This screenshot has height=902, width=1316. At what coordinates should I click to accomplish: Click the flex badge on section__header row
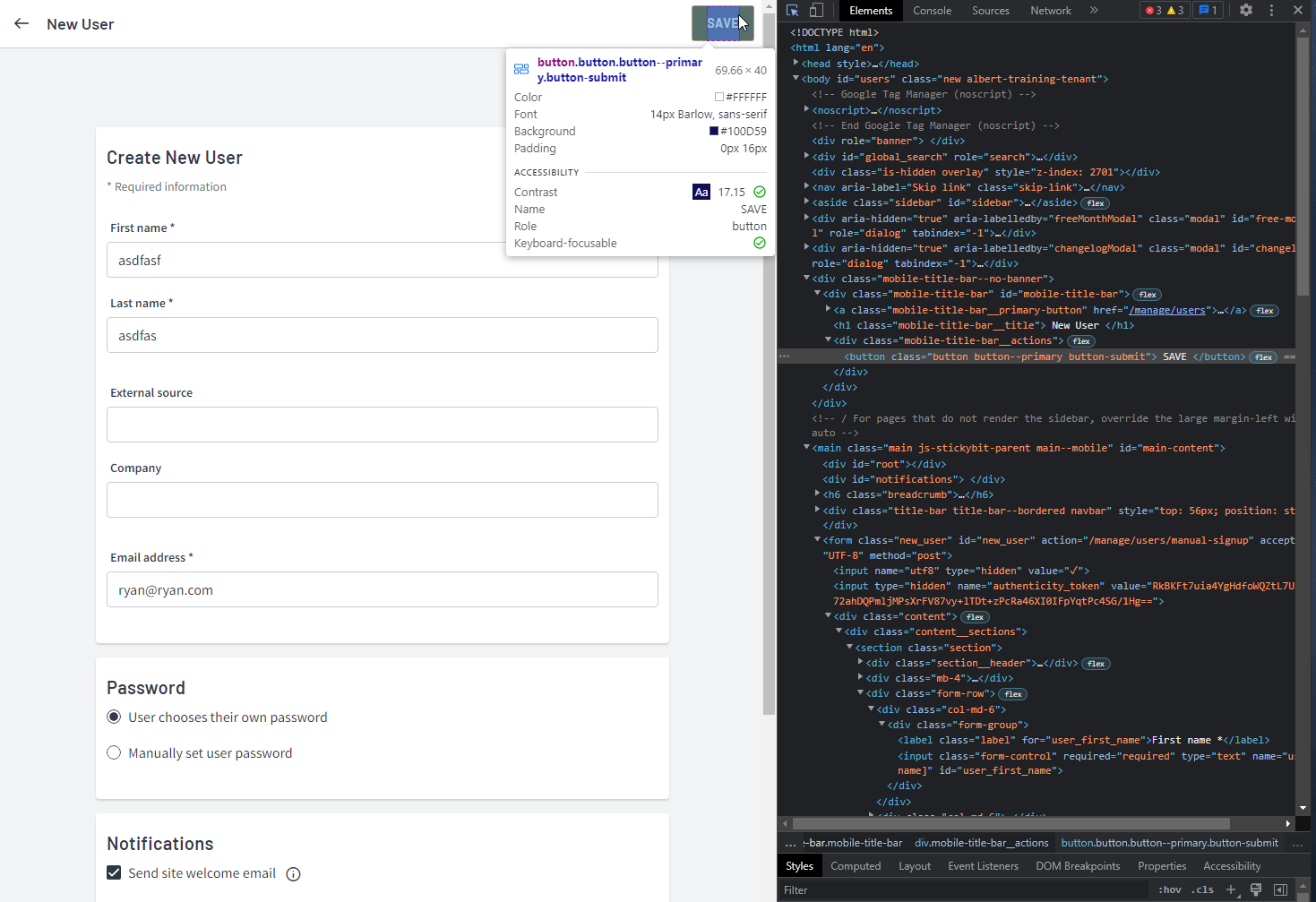[x=1096, y=664]
